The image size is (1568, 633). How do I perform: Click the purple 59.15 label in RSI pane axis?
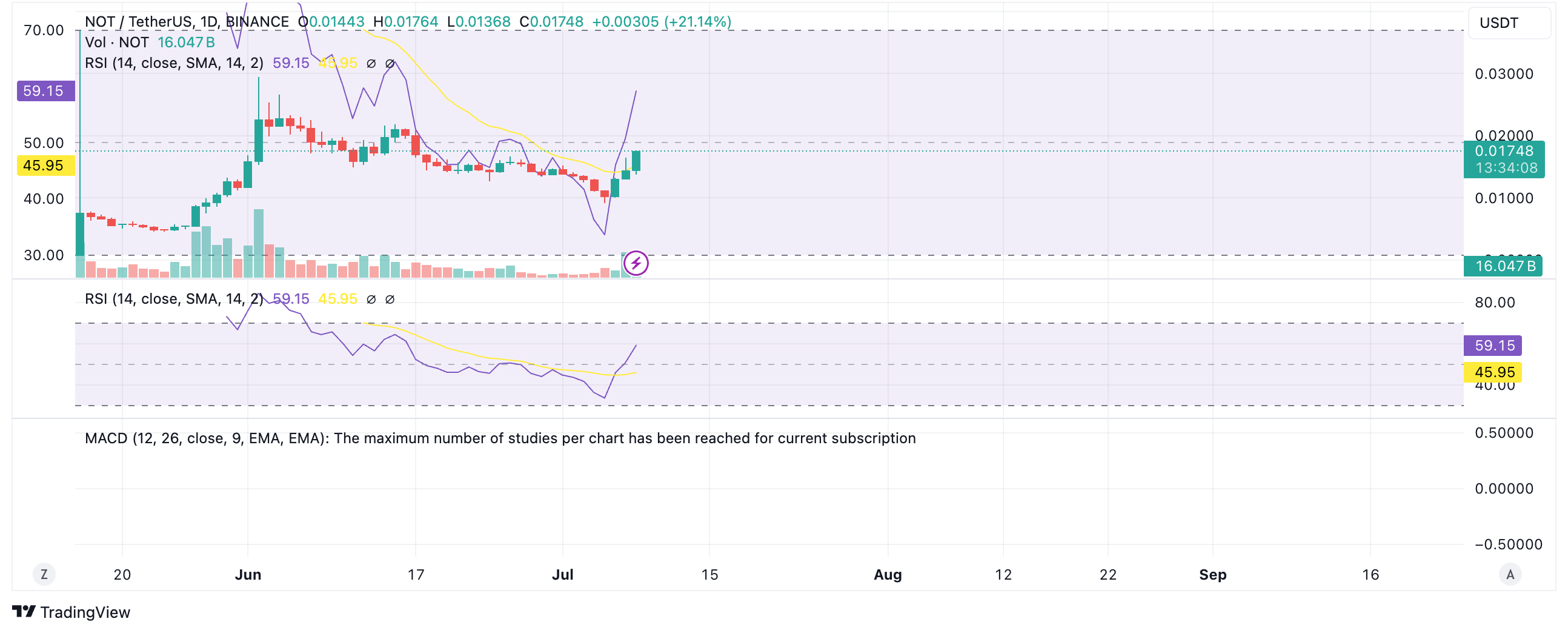(1492, 346)
